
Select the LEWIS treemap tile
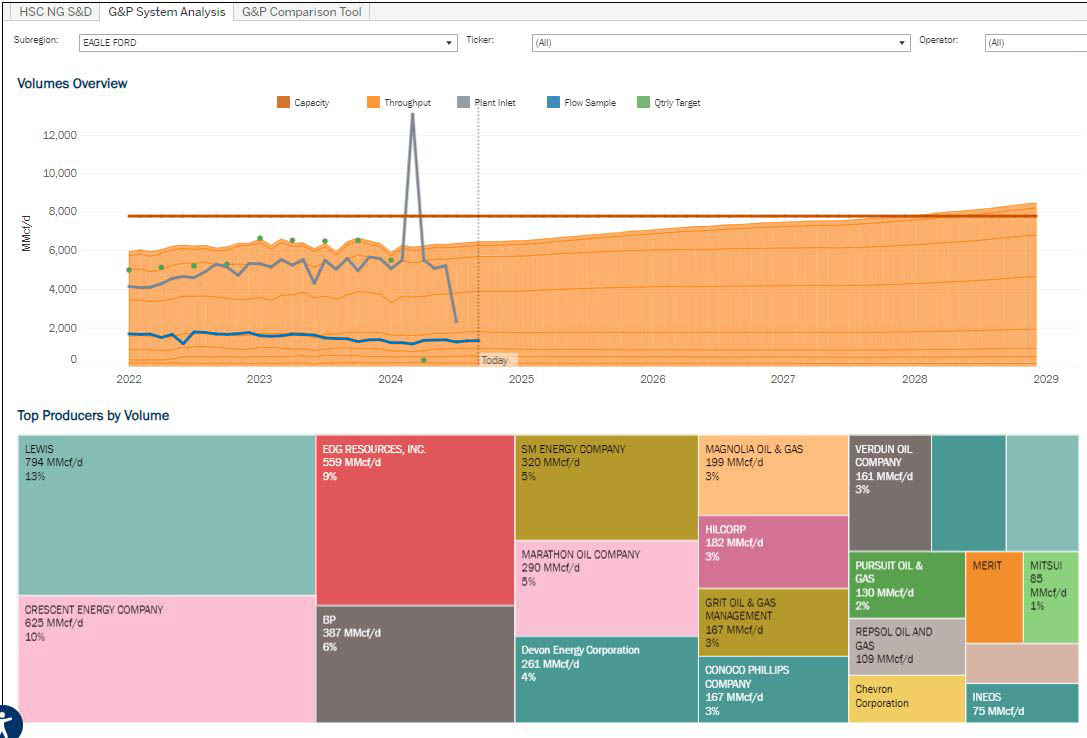(x=166, y=515)
